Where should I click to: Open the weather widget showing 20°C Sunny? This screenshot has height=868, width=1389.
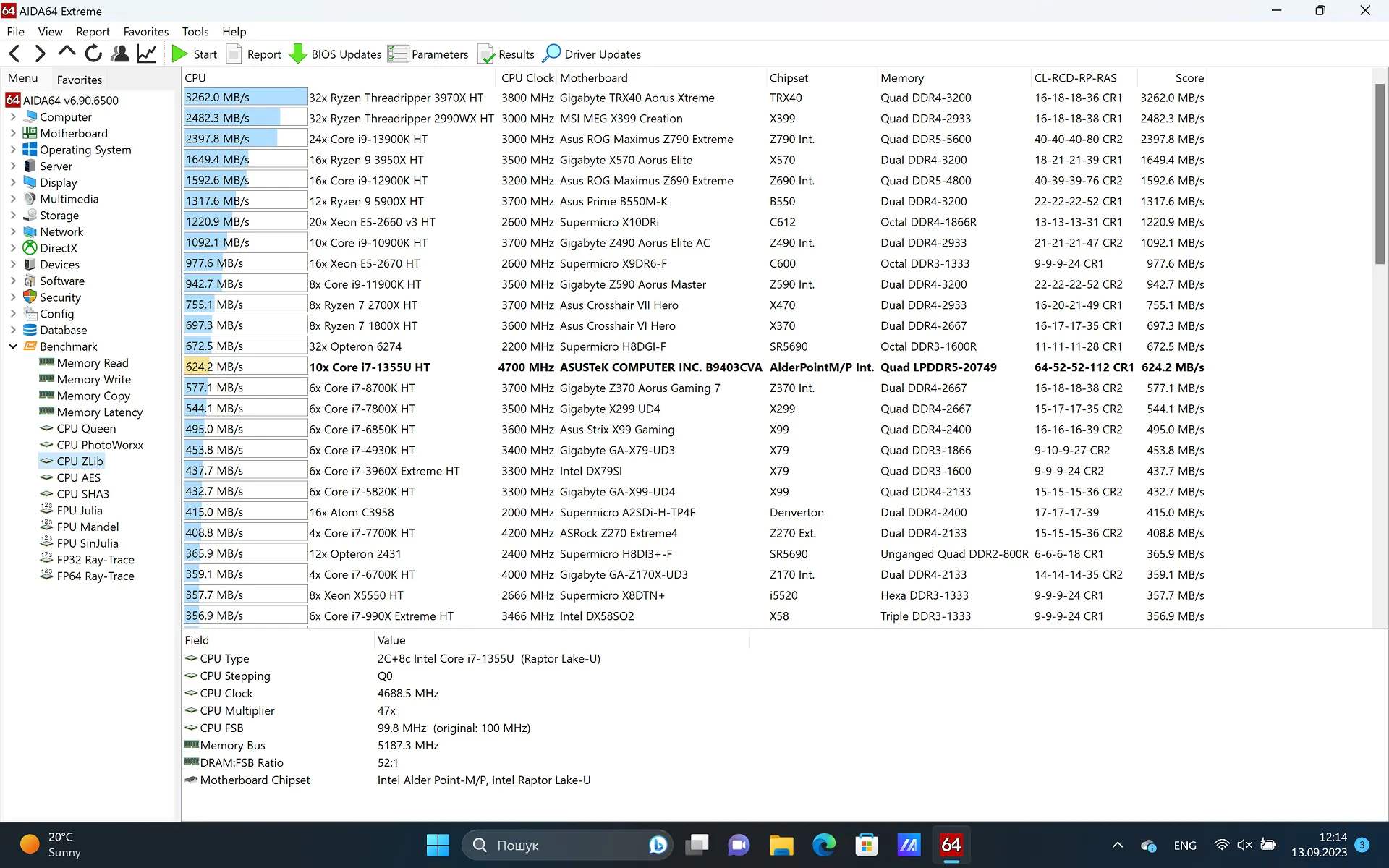51,845
